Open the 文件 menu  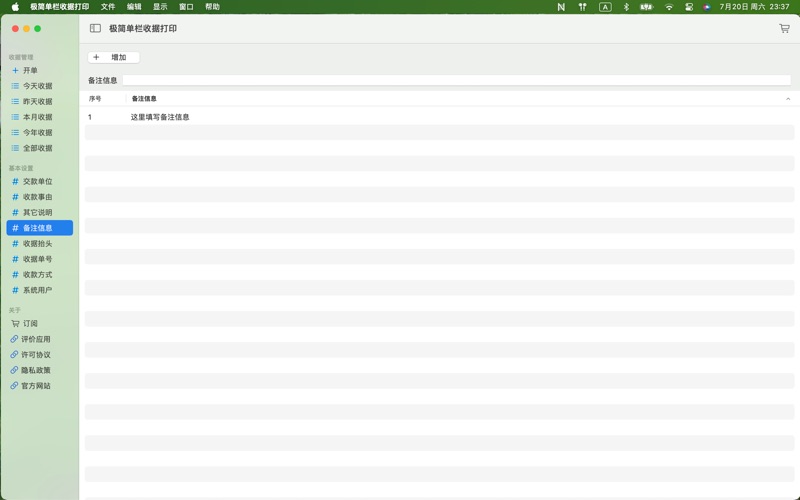coord(108,7)
